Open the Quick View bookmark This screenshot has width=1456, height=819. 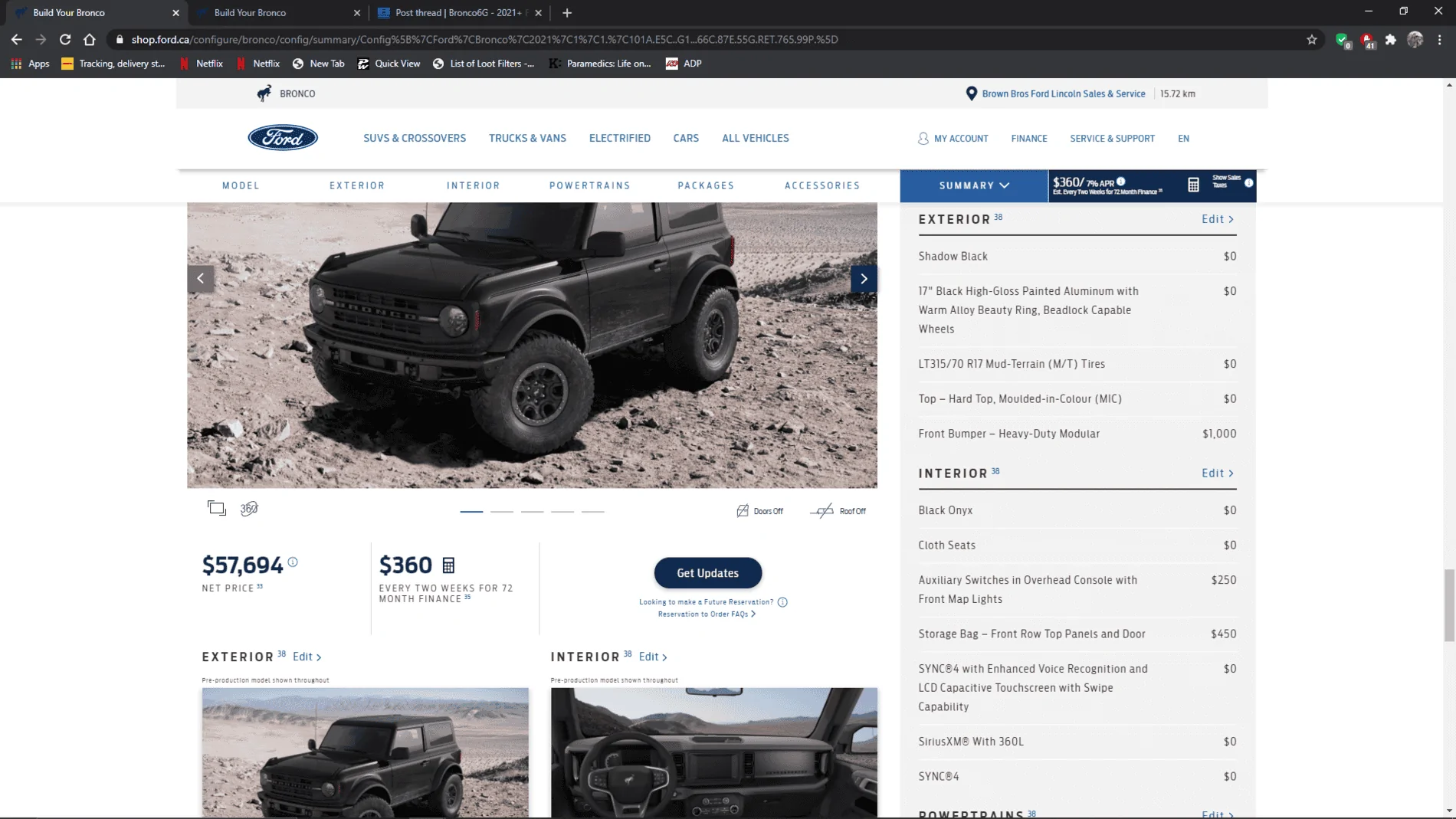[389, 64]
